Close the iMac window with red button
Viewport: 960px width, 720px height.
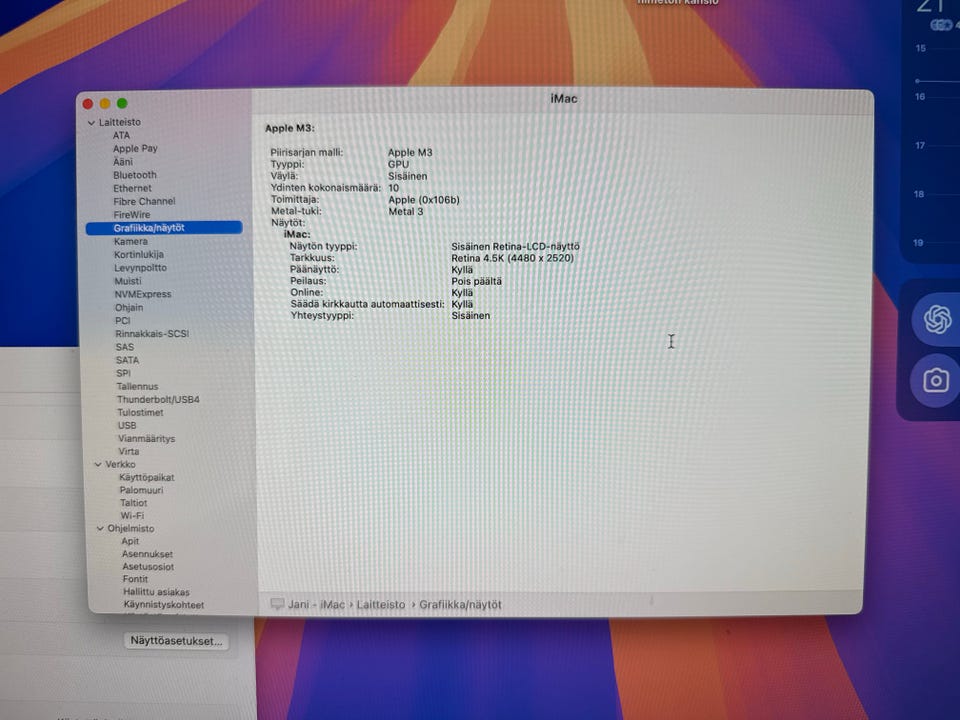click(x=88, y=103)
